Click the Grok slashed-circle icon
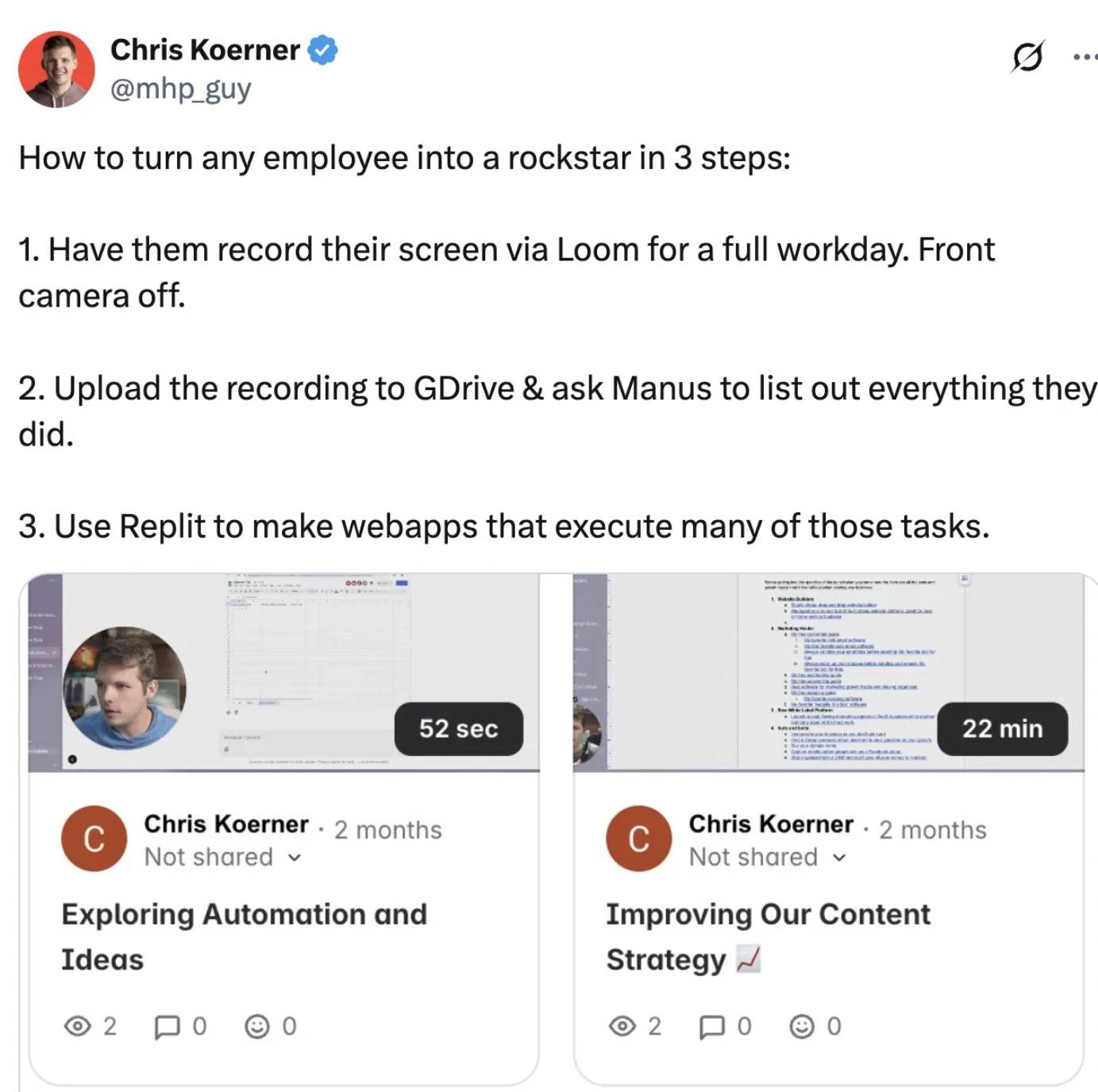1098x1092 pixels. coord(1027,56)
